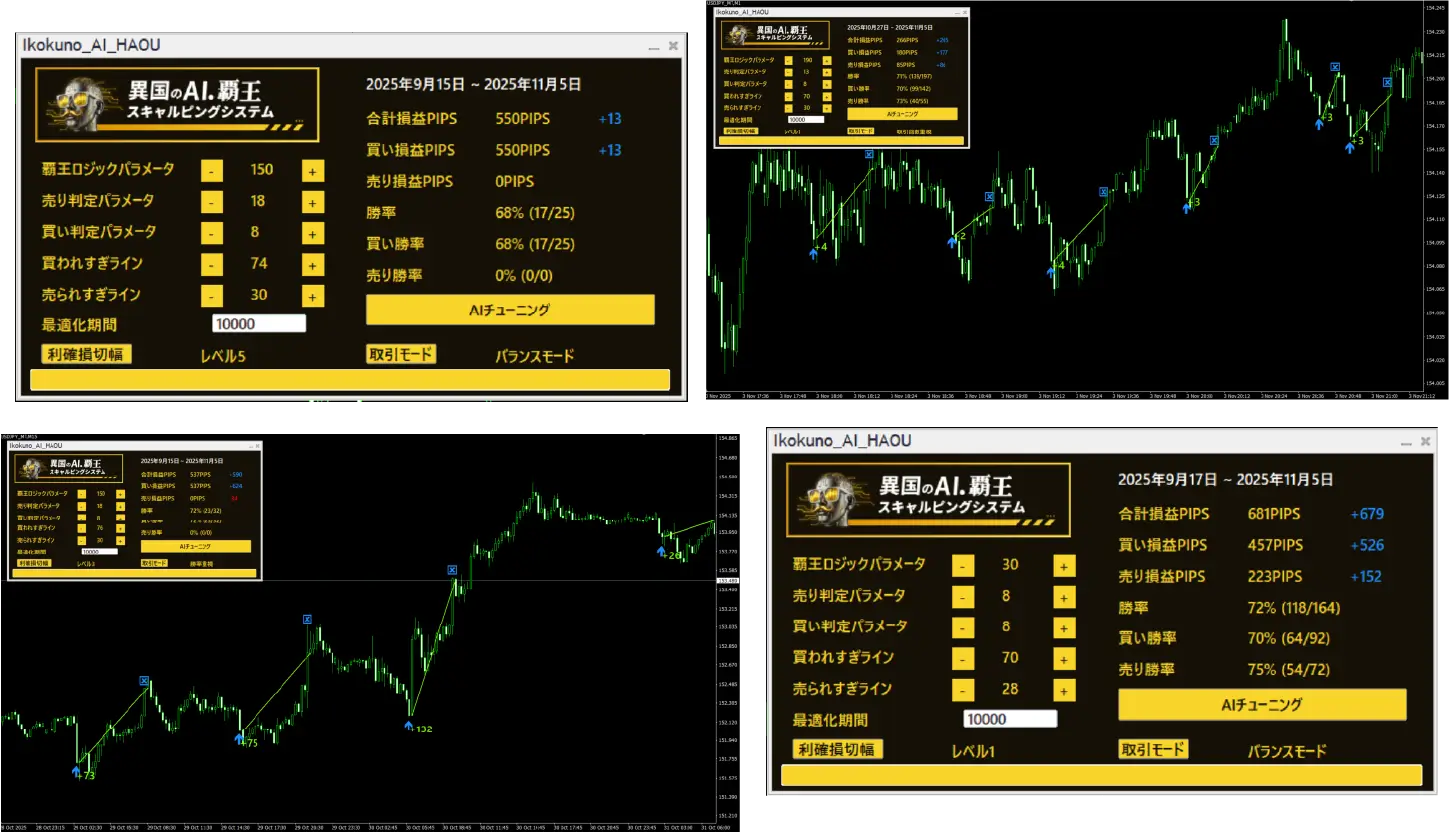Click 取引モード button beside 勝率重視
Screen dimensions: 1449x833
click(153, 563)
